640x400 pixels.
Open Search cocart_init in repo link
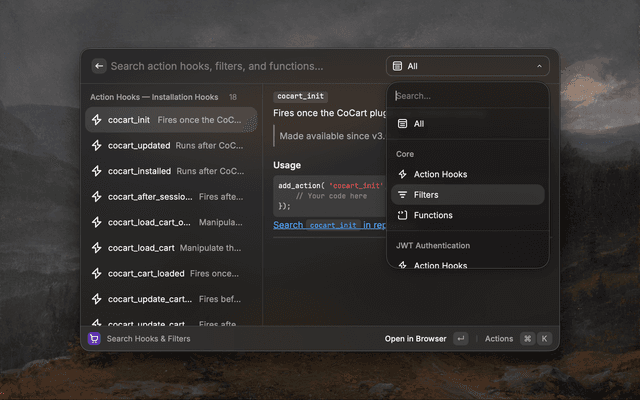[330, 225]
